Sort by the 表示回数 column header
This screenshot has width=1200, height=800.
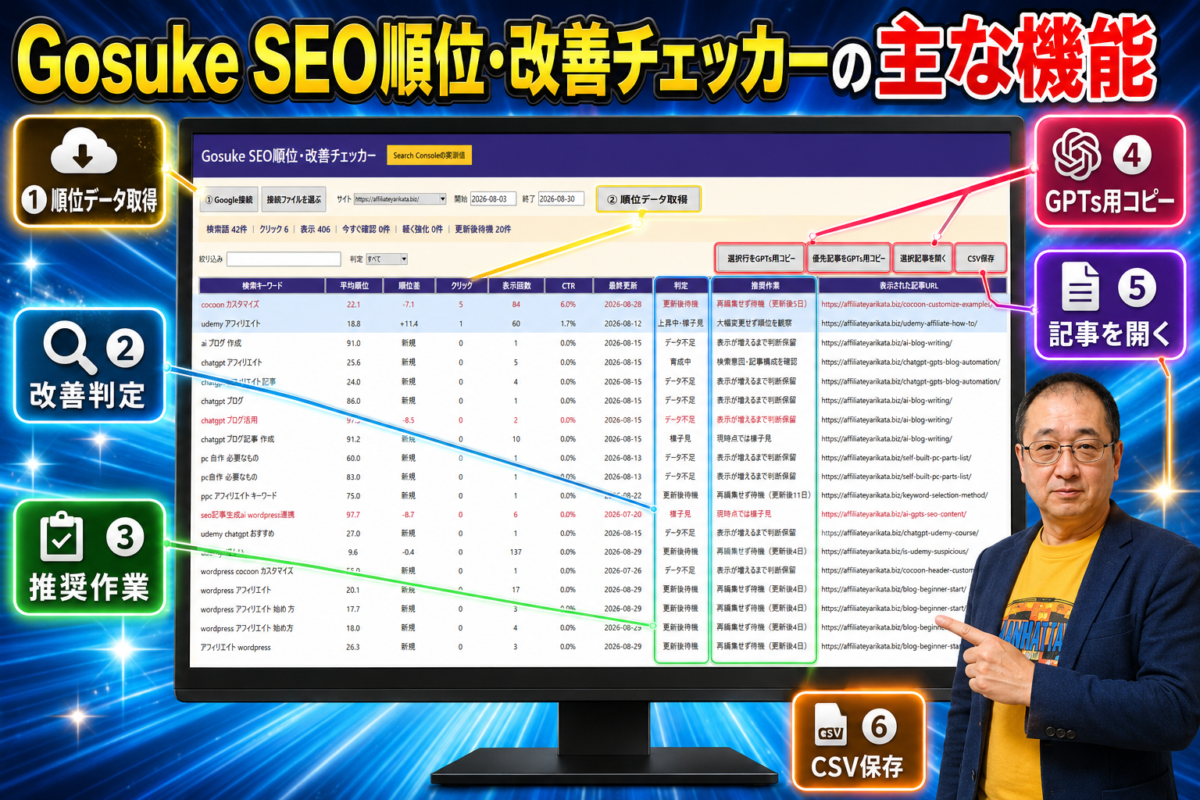pyautogui.click(x=514, y=285)
